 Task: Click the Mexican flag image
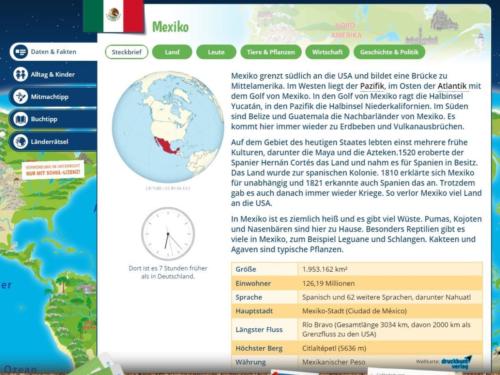pos(114,16)
